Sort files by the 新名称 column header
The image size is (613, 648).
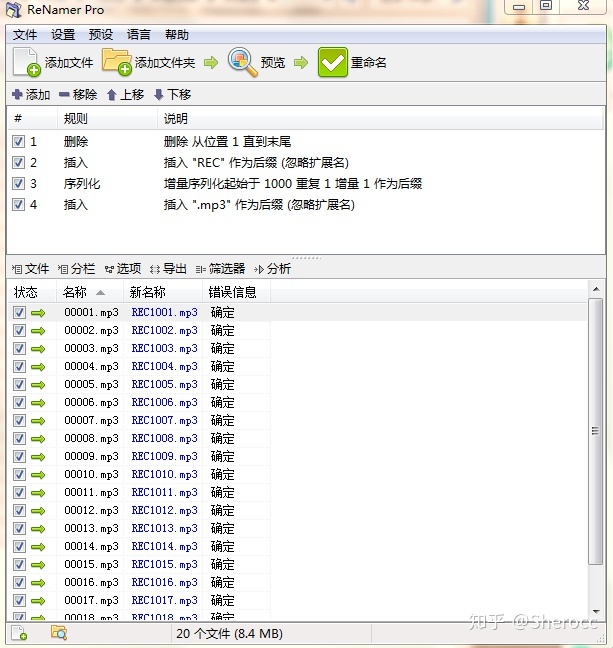coord(163,293)
